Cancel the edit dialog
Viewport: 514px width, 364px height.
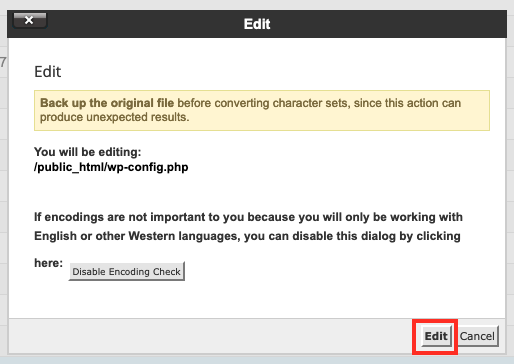477,336
